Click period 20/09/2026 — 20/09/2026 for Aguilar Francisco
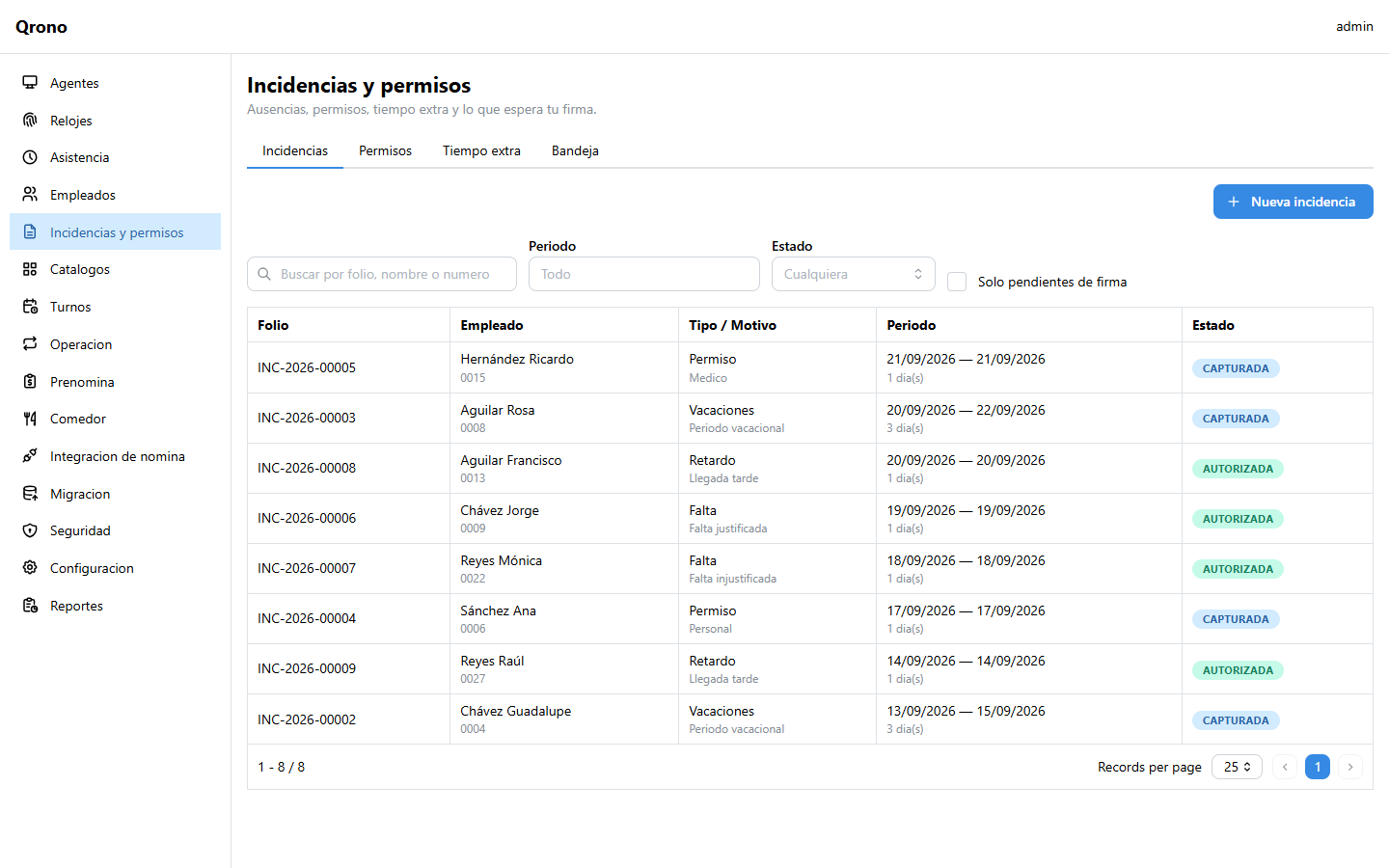The height and width of the screenshot is (868, 1389). (966, 460)
